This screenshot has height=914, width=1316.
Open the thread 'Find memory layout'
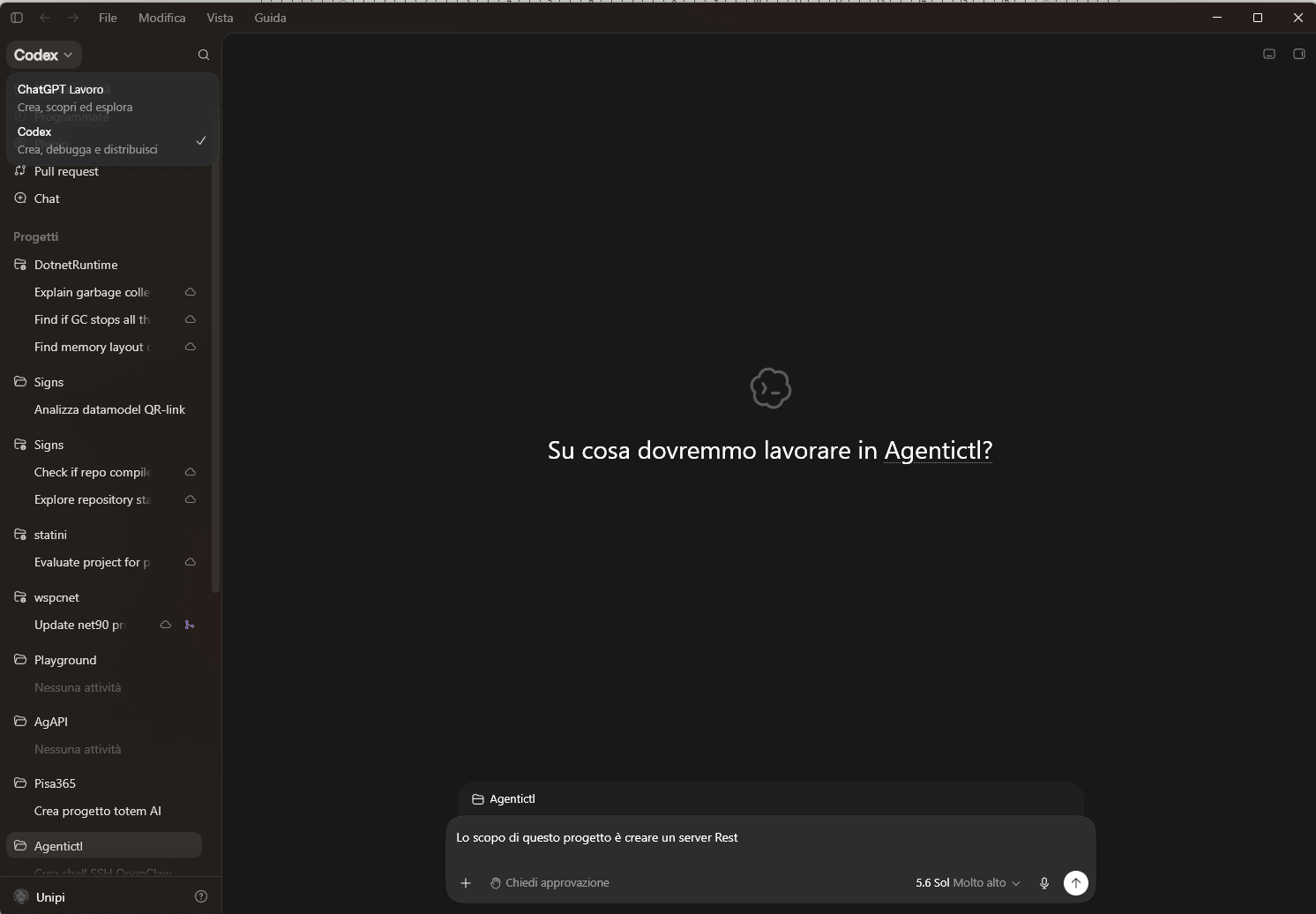tap(92, 347)
